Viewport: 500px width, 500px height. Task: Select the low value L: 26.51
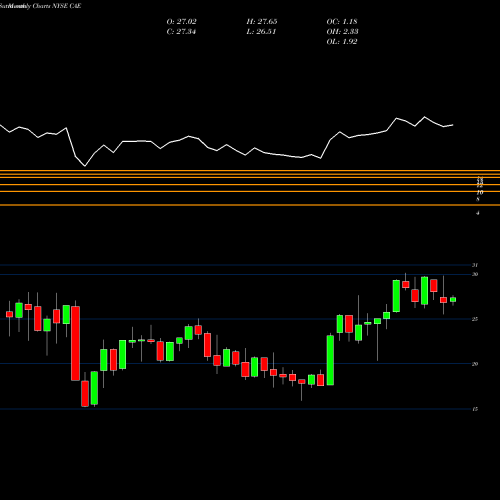[261, 32]
